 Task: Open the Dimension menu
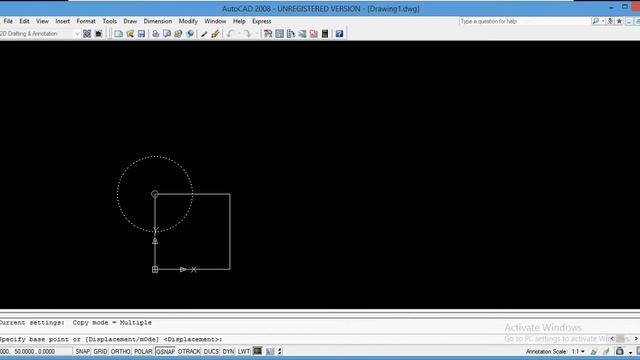[x=158, y=21]
